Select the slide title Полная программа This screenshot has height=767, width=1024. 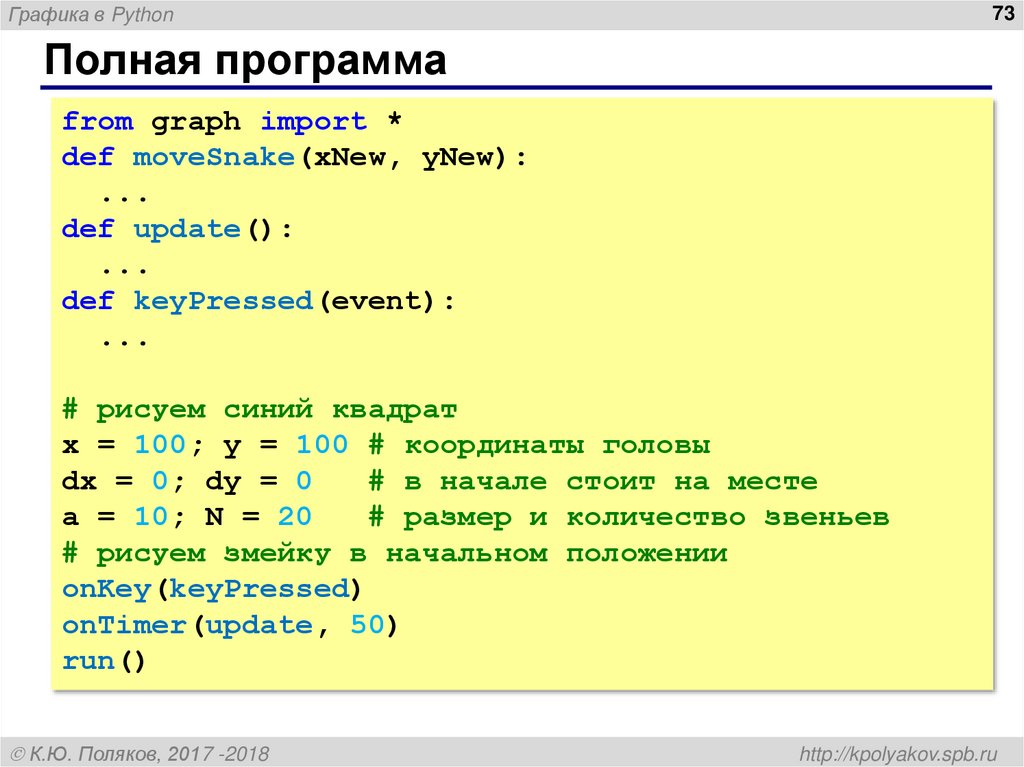point(246,62)
